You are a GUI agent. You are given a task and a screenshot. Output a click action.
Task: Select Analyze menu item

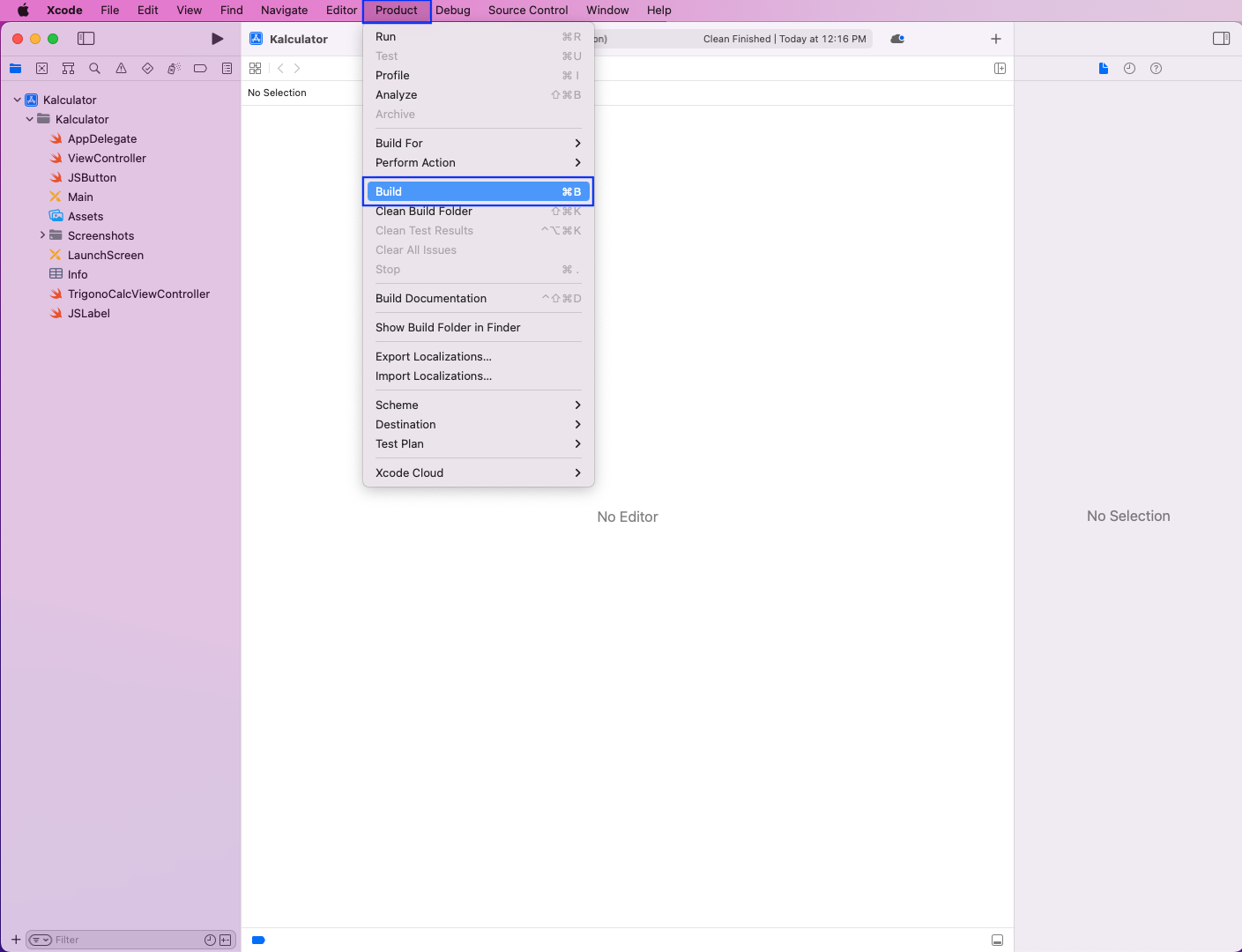479,94
